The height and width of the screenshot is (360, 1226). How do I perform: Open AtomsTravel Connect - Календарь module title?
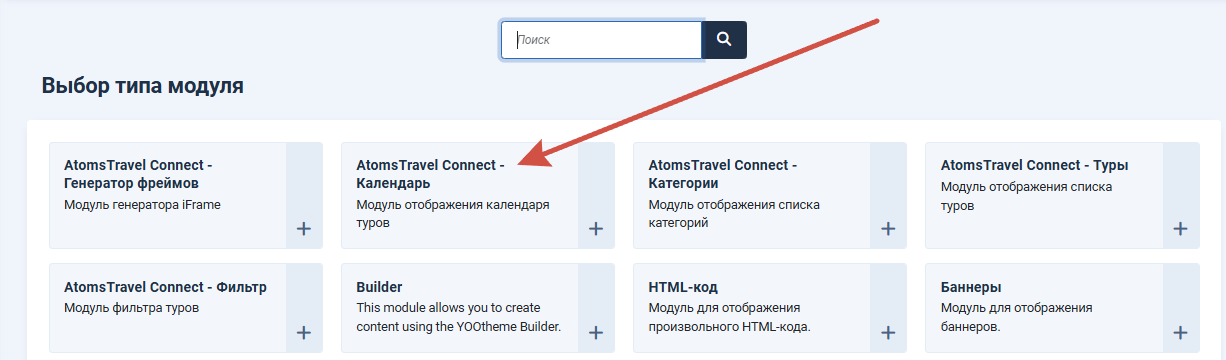(x=431, y=174)
